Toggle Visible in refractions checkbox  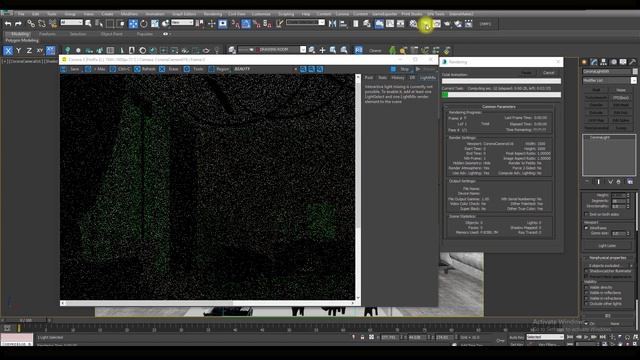pos(587,298)
